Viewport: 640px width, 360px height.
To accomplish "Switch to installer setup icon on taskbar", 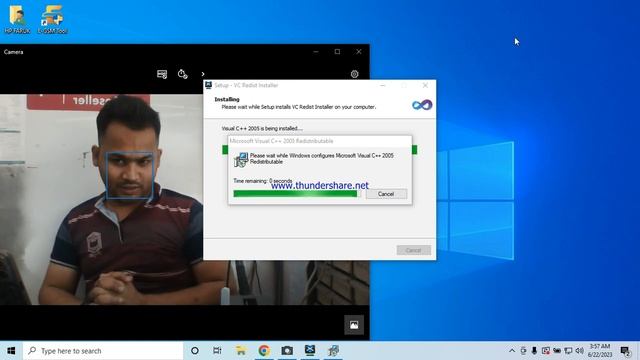I will point(333,351).
